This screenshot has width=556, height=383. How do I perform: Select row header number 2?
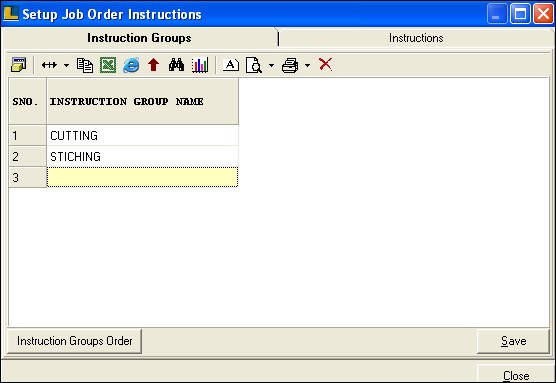click(27, 156)
